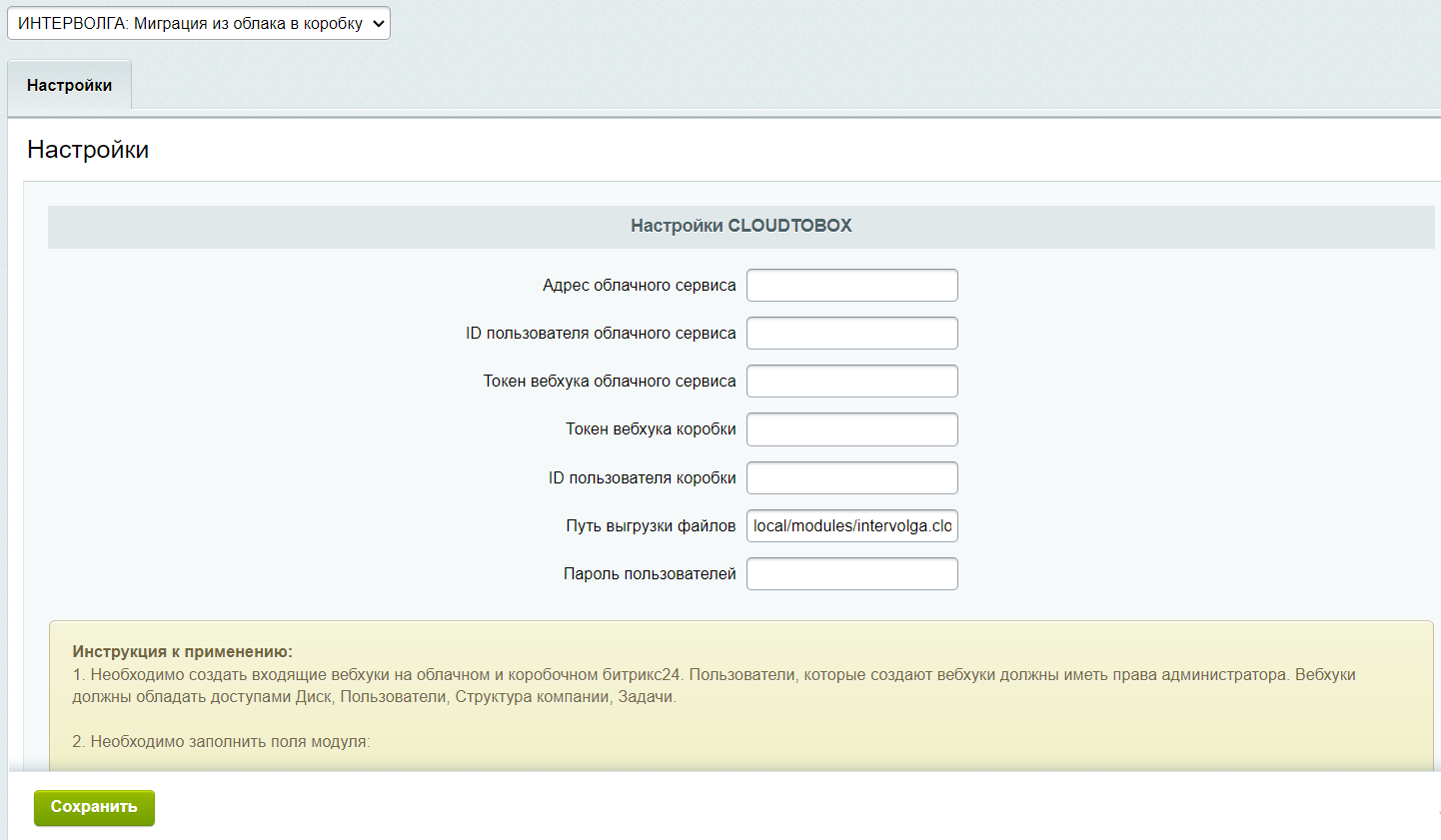
Task: Select the Токен вебхука облачного сервиса field
Action: tap(851, 382)
